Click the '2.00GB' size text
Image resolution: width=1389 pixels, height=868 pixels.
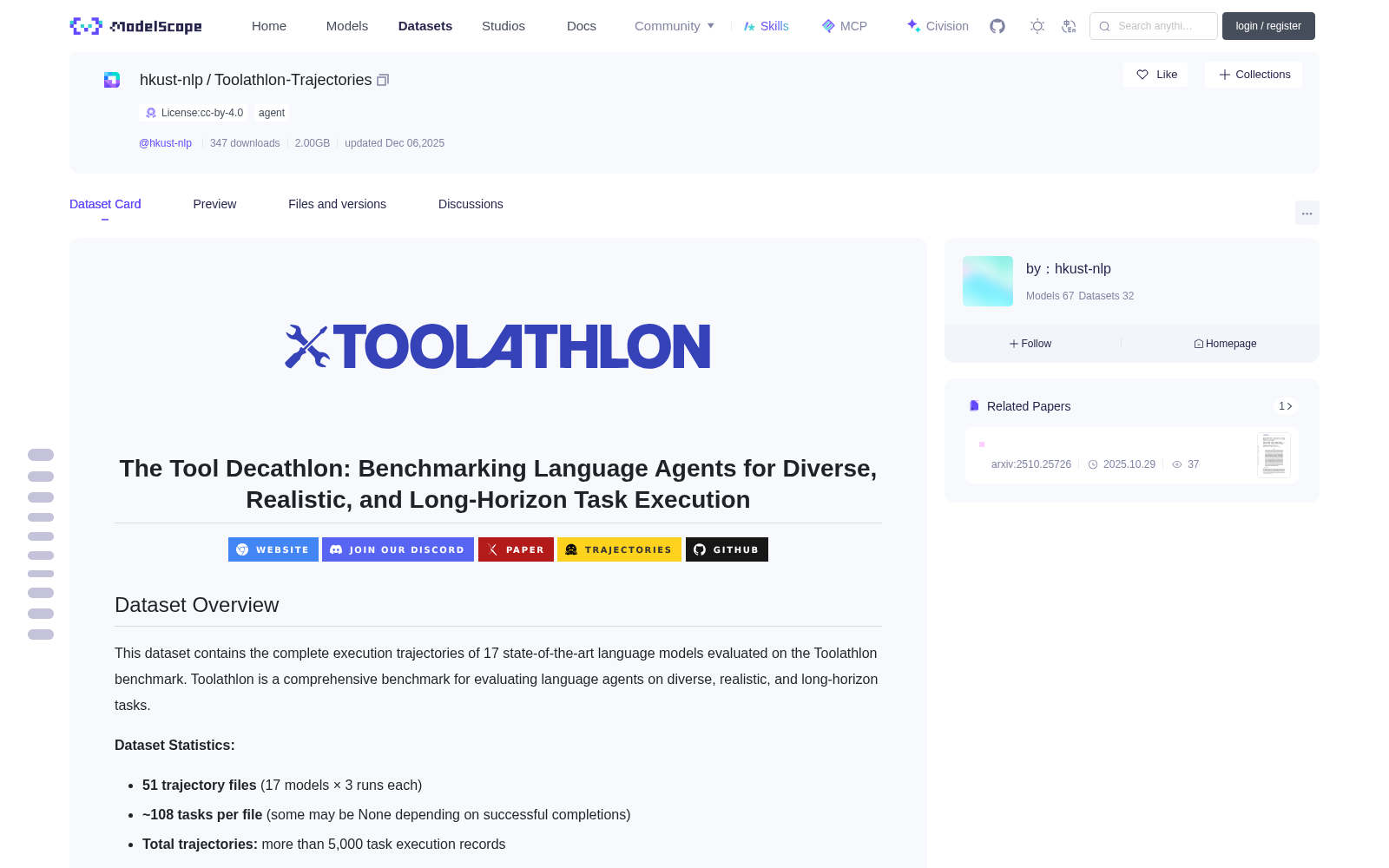pyautogui.click(x=313, y=143)
